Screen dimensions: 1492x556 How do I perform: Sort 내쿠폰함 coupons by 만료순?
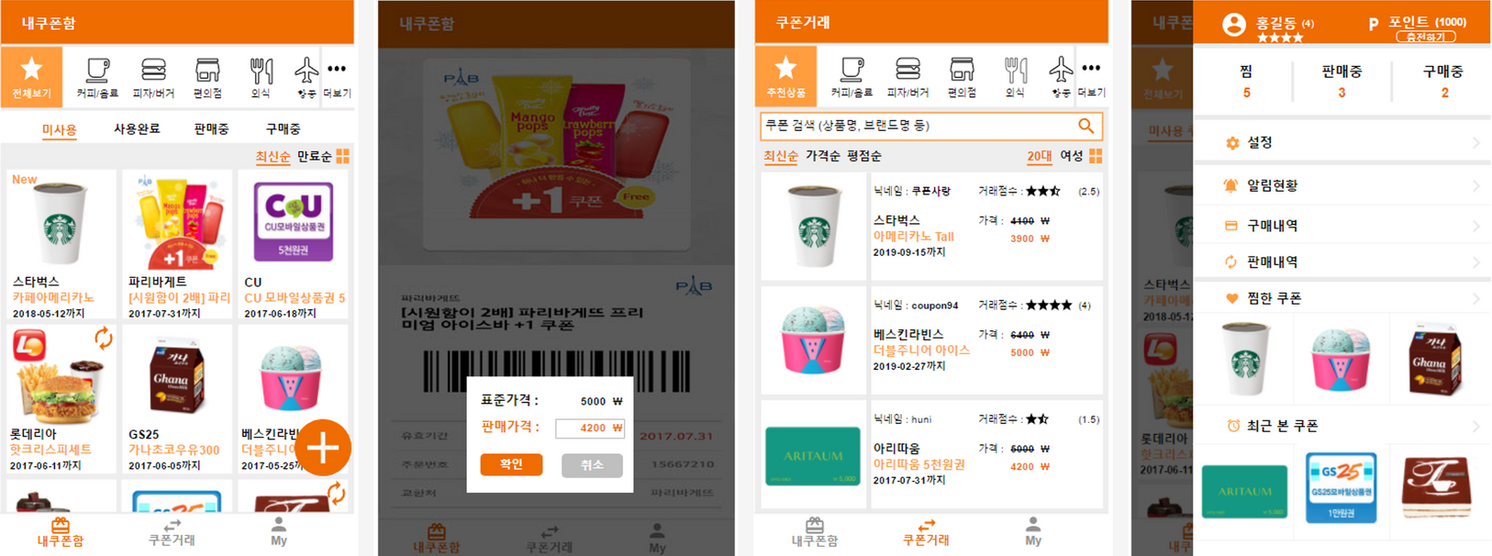pos(314,157)
